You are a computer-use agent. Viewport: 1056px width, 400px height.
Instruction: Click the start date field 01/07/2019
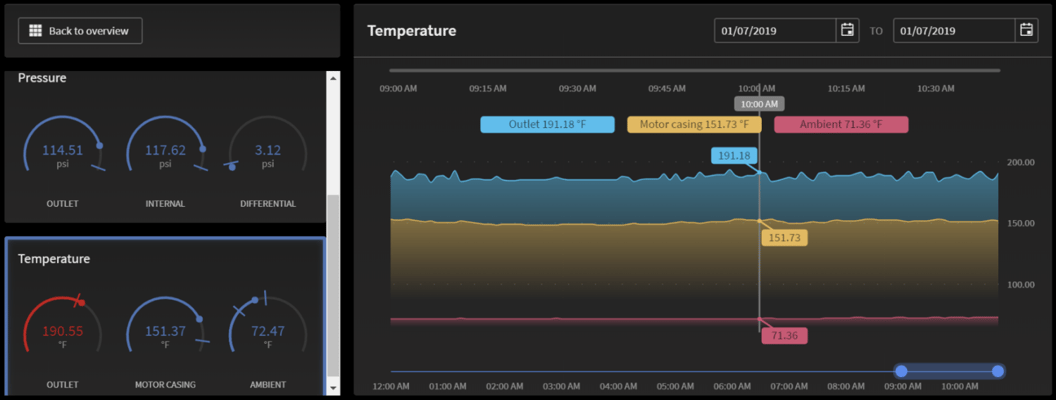(x=775, y=31)
